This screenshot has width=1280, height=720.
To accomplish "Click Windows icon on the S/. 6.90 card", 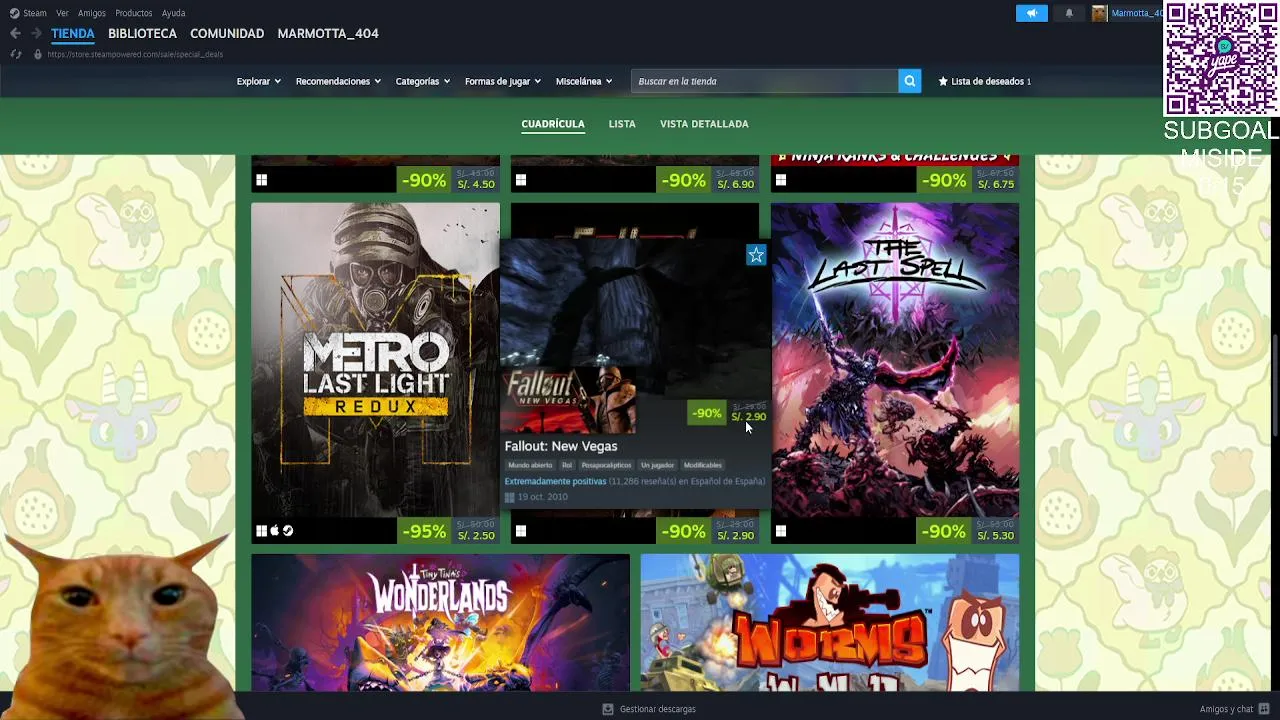I will 521,180.
